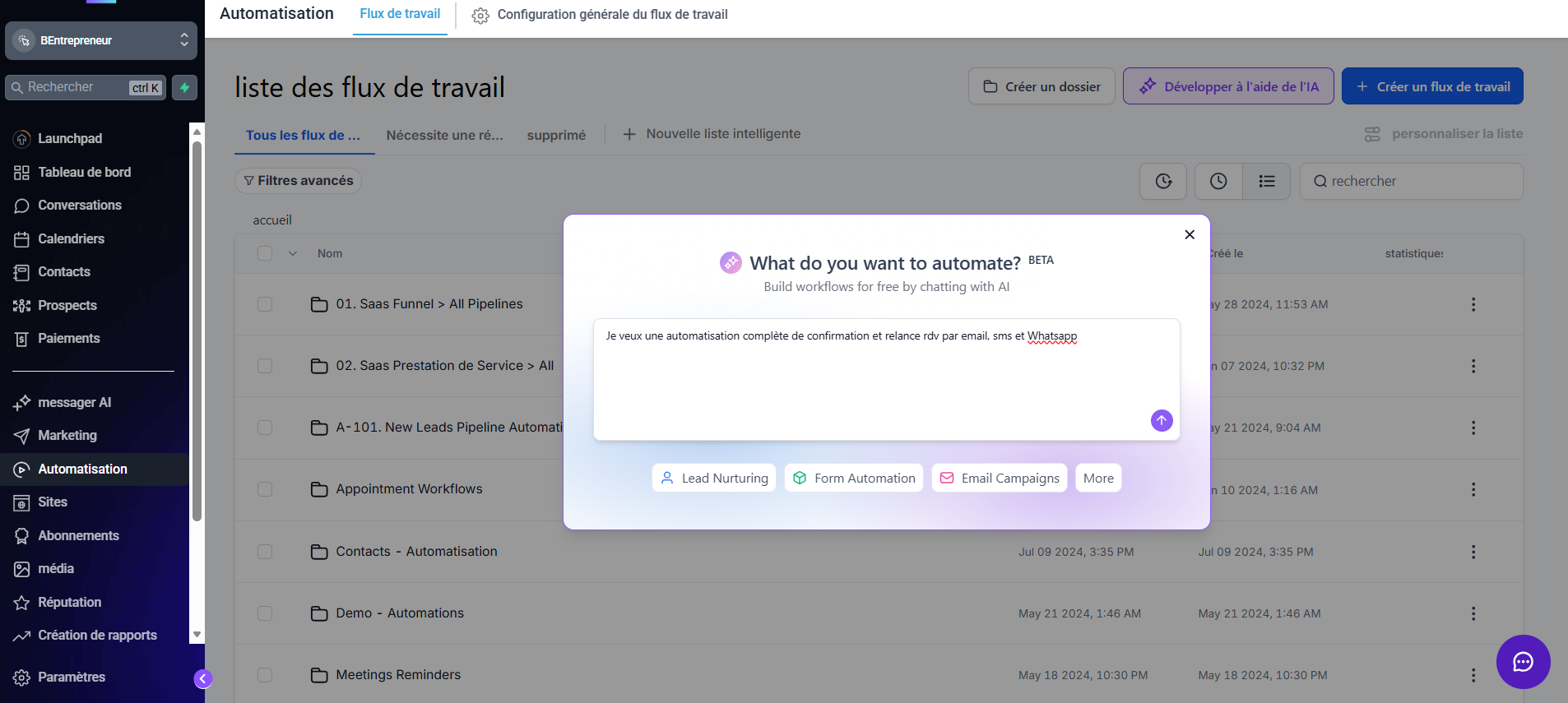Submit the AI prompt with purple arrow
The image size is (1568, 703).
click(1161, 421)
